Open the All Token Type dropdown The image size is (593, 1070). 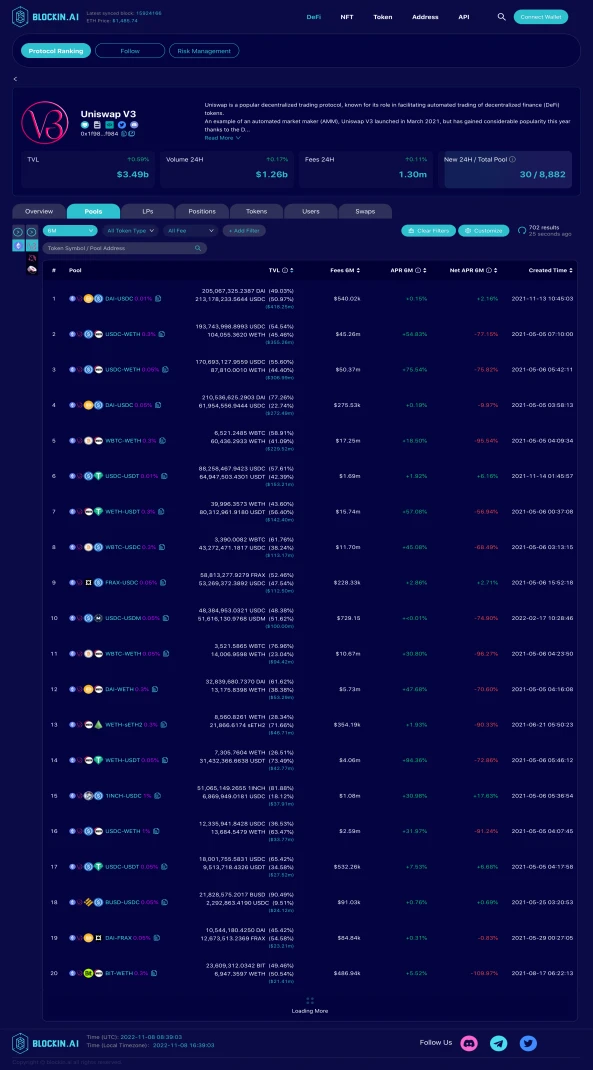[x=130, y=231]
